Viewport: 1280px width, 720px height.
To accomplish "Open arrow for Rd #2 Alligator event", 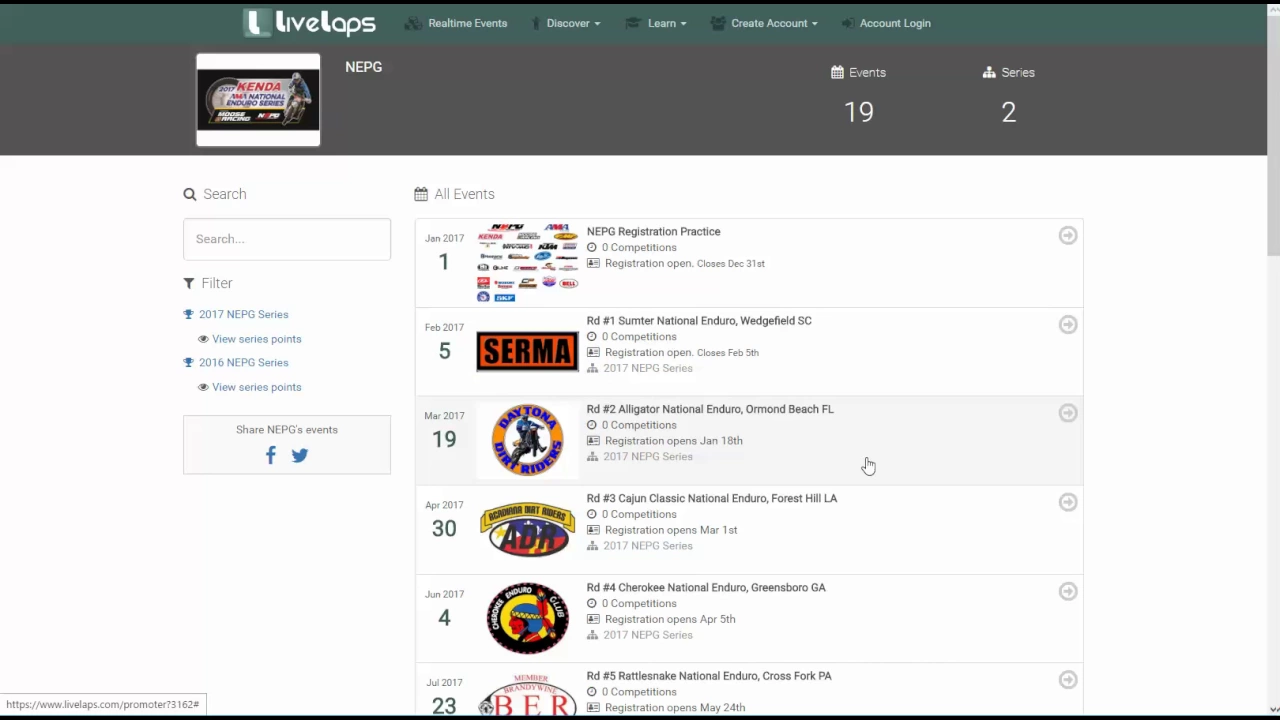I will [1068, 413].
